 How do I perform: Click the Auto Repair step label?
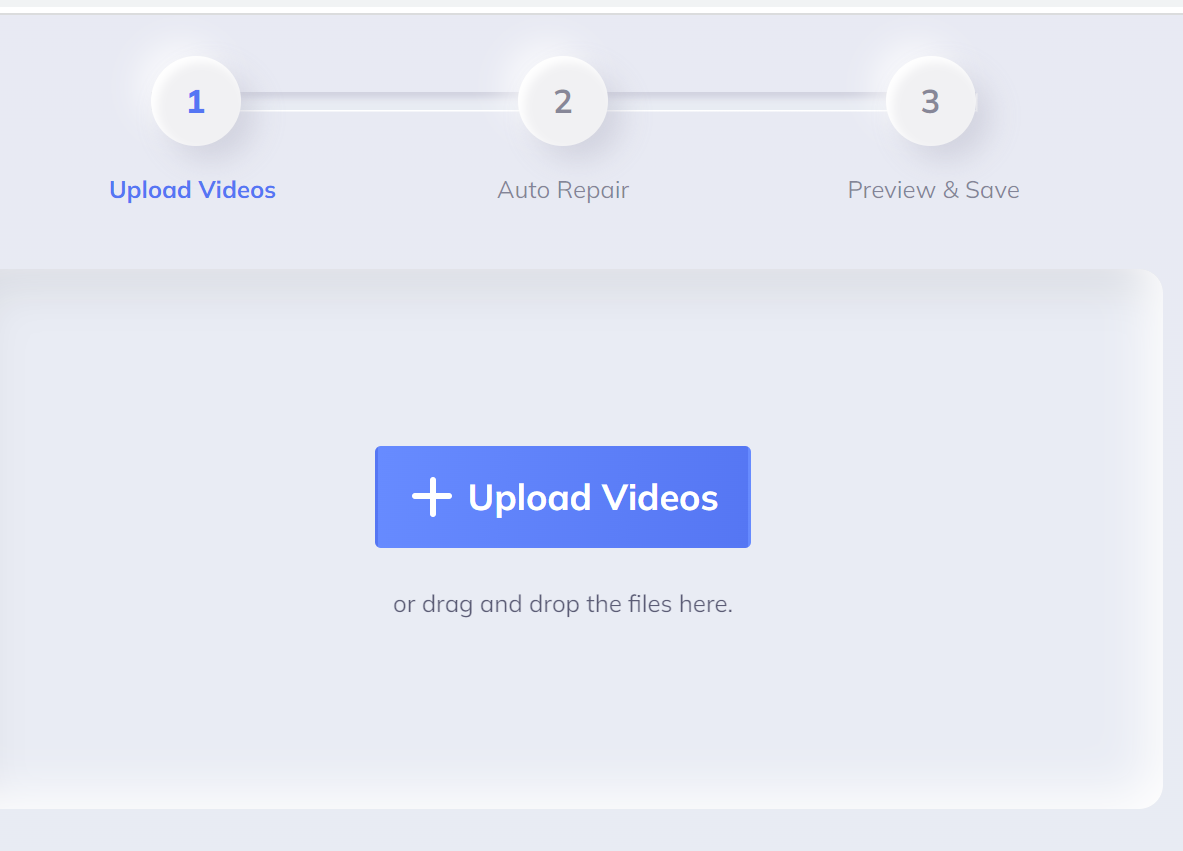point(563,190)
